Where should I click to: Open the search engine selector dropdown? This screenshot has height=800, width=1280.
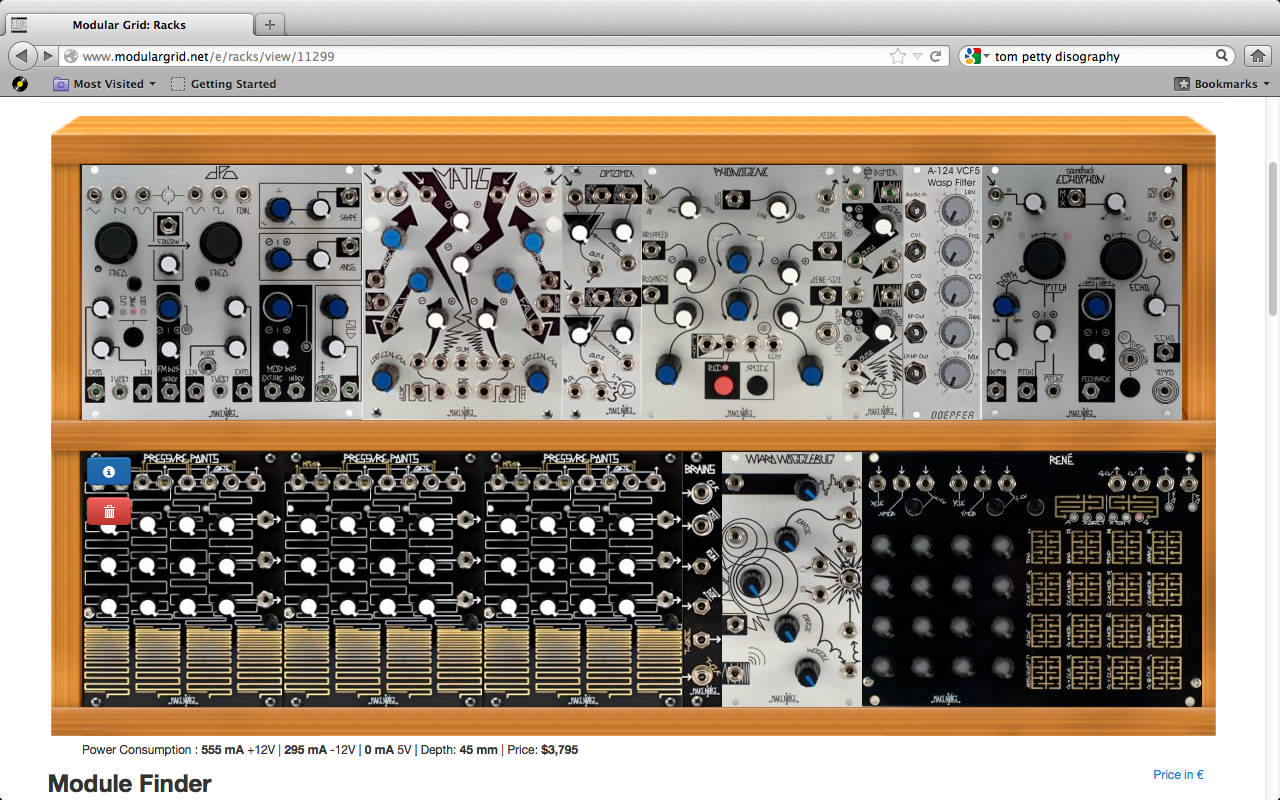click(976, 57)
